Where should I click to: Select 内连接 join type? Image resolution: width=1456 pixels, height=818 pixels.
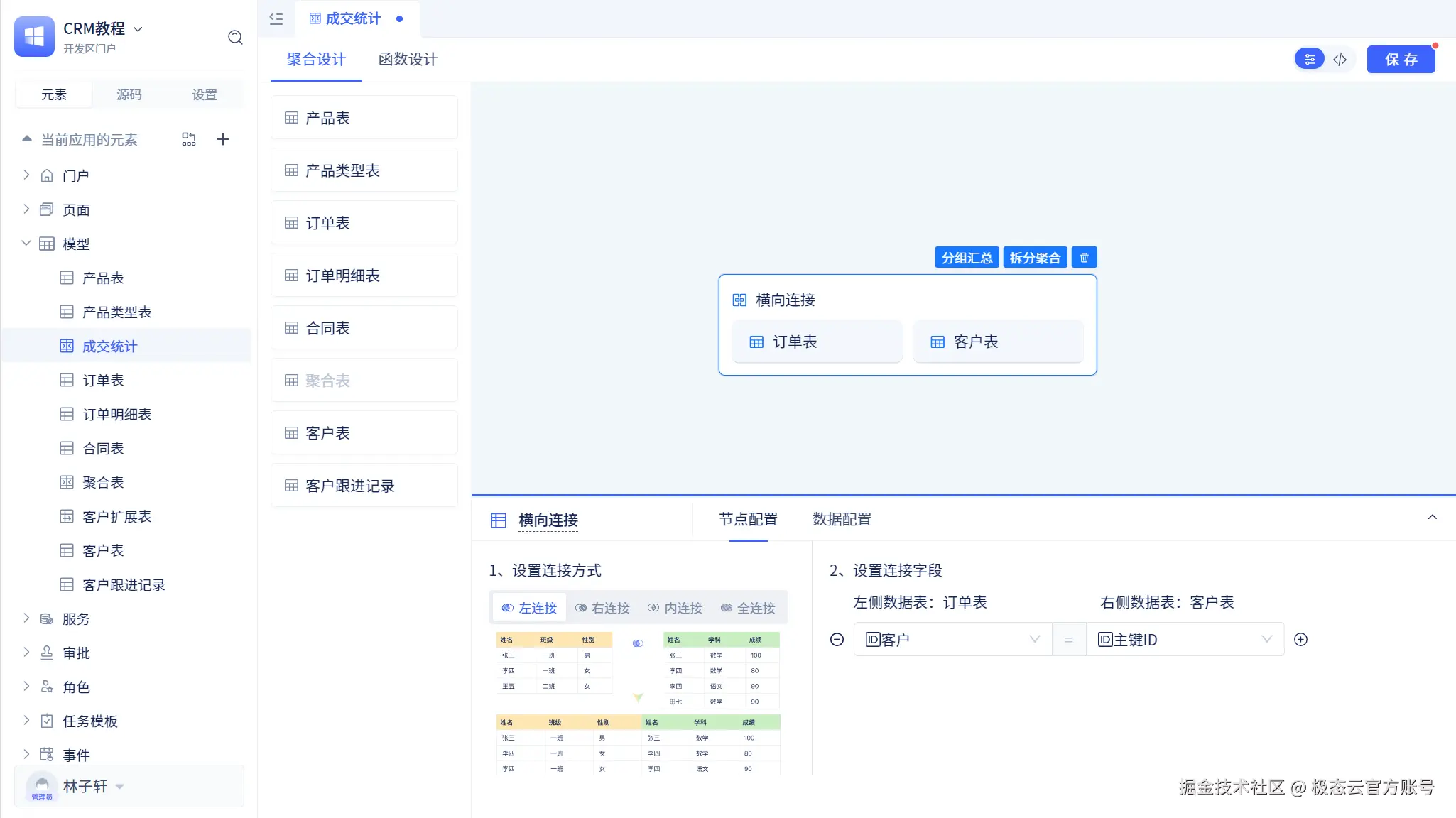point(675,608)
